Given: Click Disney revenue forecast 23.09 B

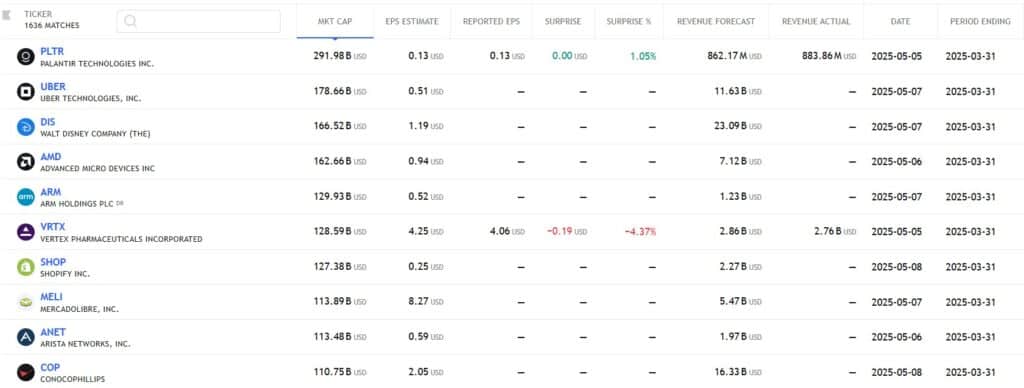Looking at the screenshot, I should coord(737,126).
